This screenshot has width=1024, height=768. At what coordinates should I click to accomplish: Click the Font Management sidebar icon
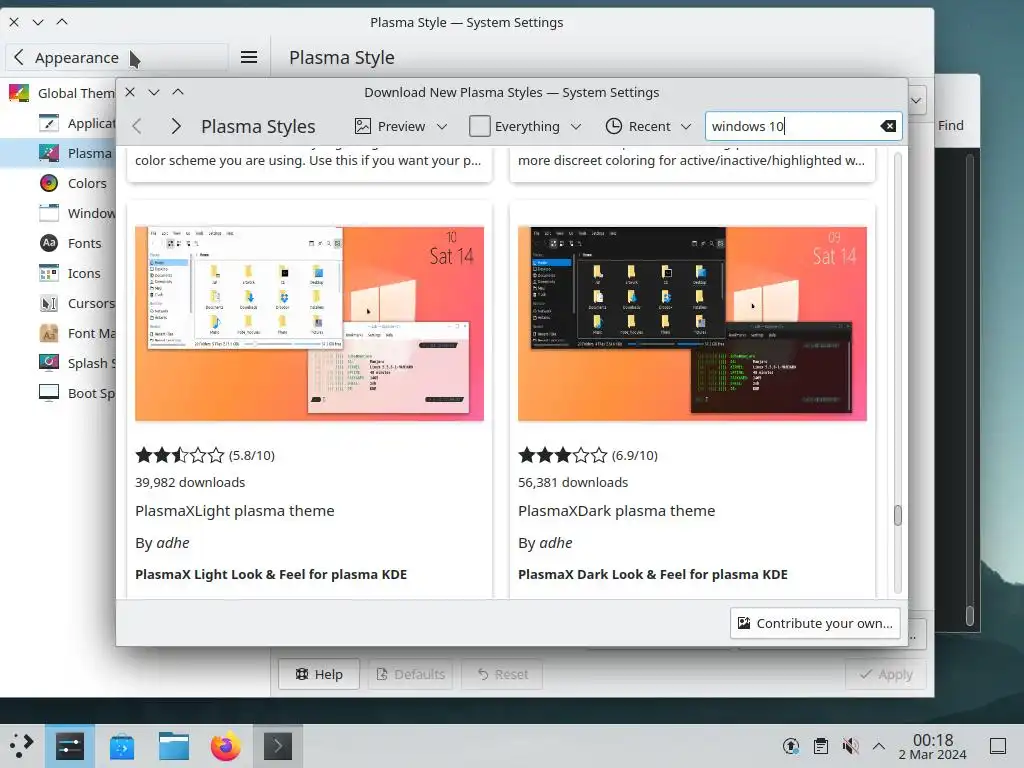49,333
